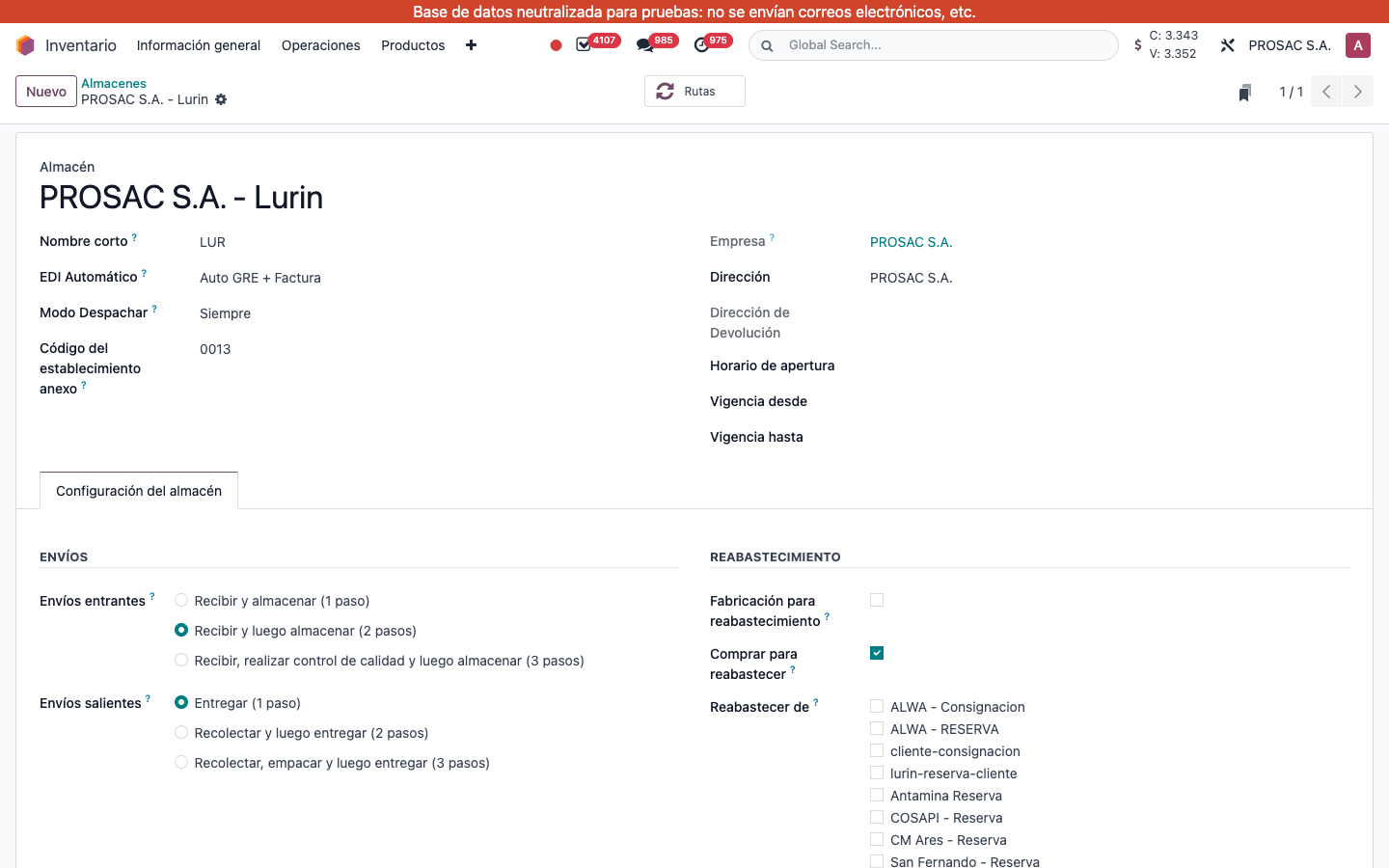
Task: Show help tooltip for Modo Despachar
Action: (x=154, y=309)
